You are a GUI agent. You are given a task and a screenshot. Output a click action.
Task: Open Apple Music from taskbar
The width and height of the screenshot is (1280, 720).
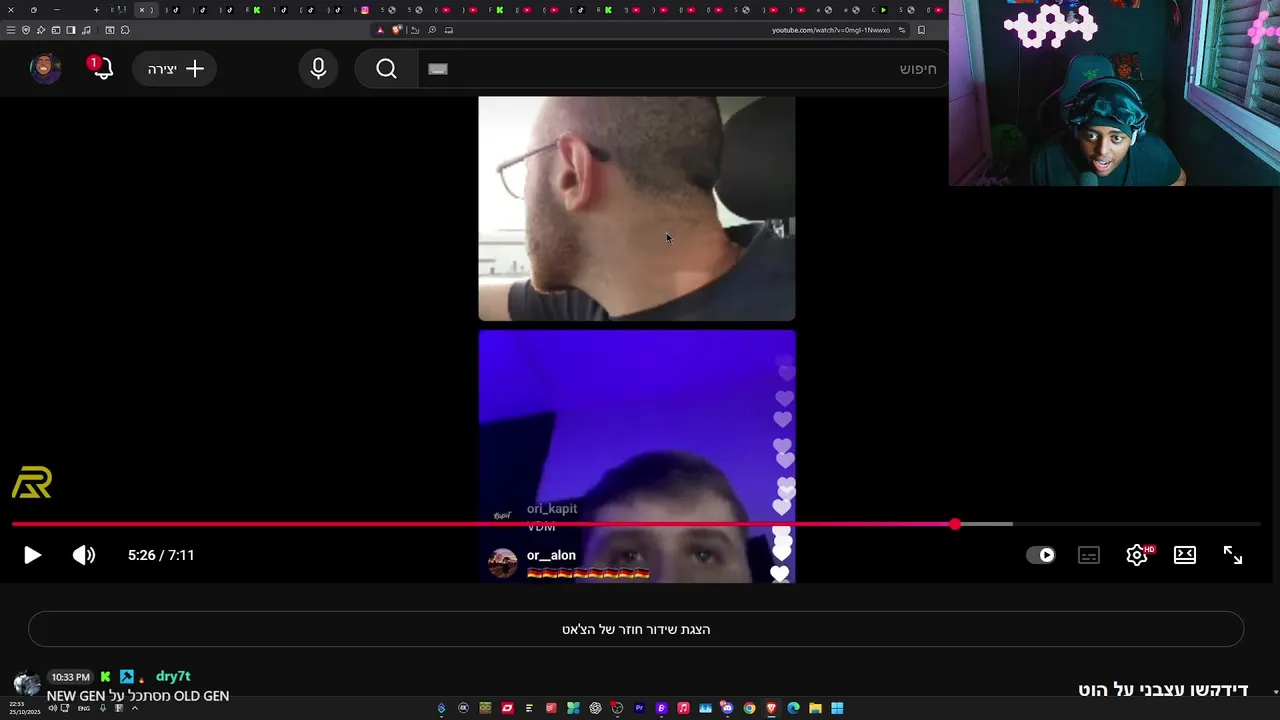pyautogui.click(x=683, y=708)
